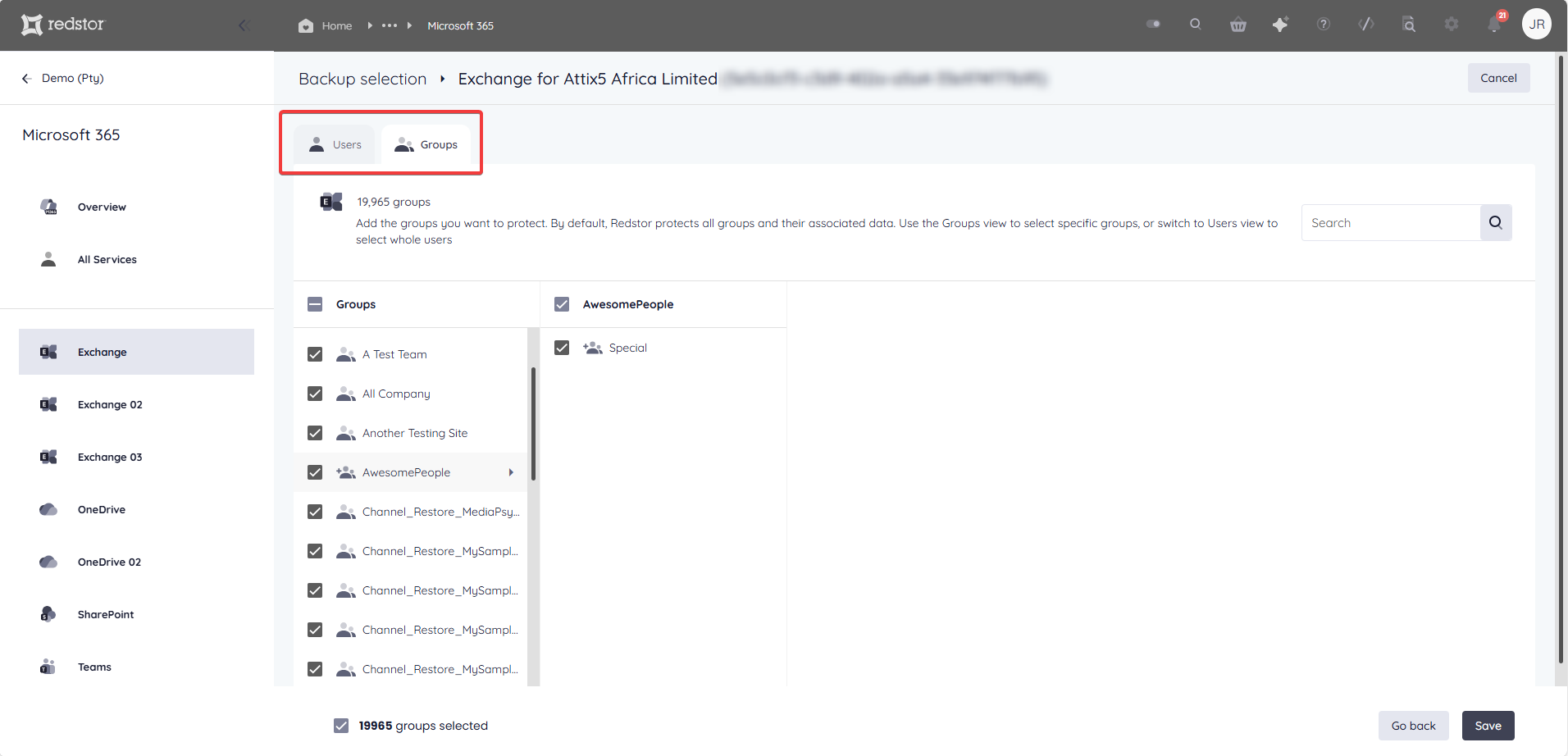Click the sparkle AI assistant icon
Image resolution: width=1568 pixels, height=756 pixels.
tap(1280, 25)
